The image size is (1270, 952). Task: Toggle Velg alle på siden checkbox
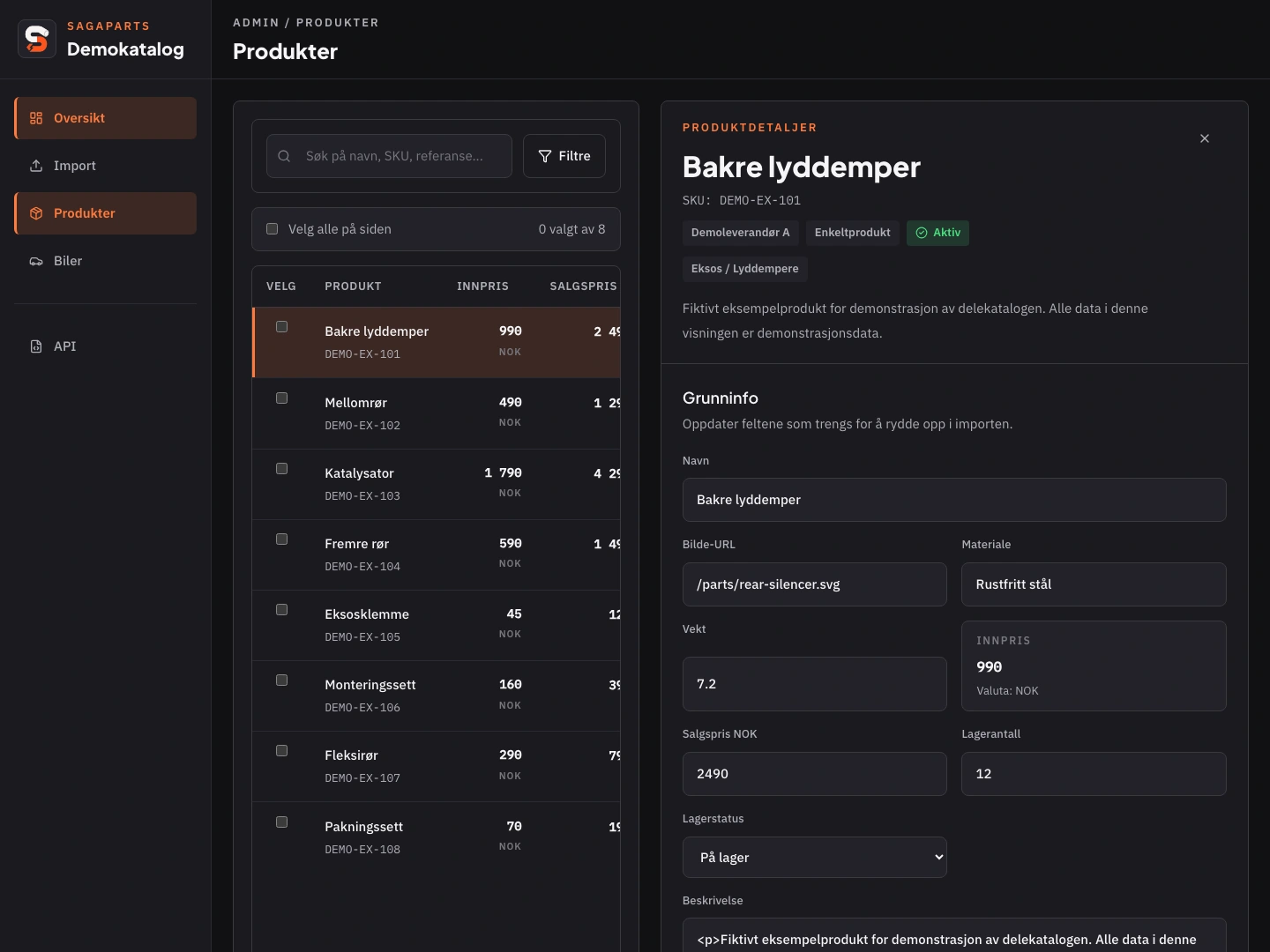(x=273, y=229)
